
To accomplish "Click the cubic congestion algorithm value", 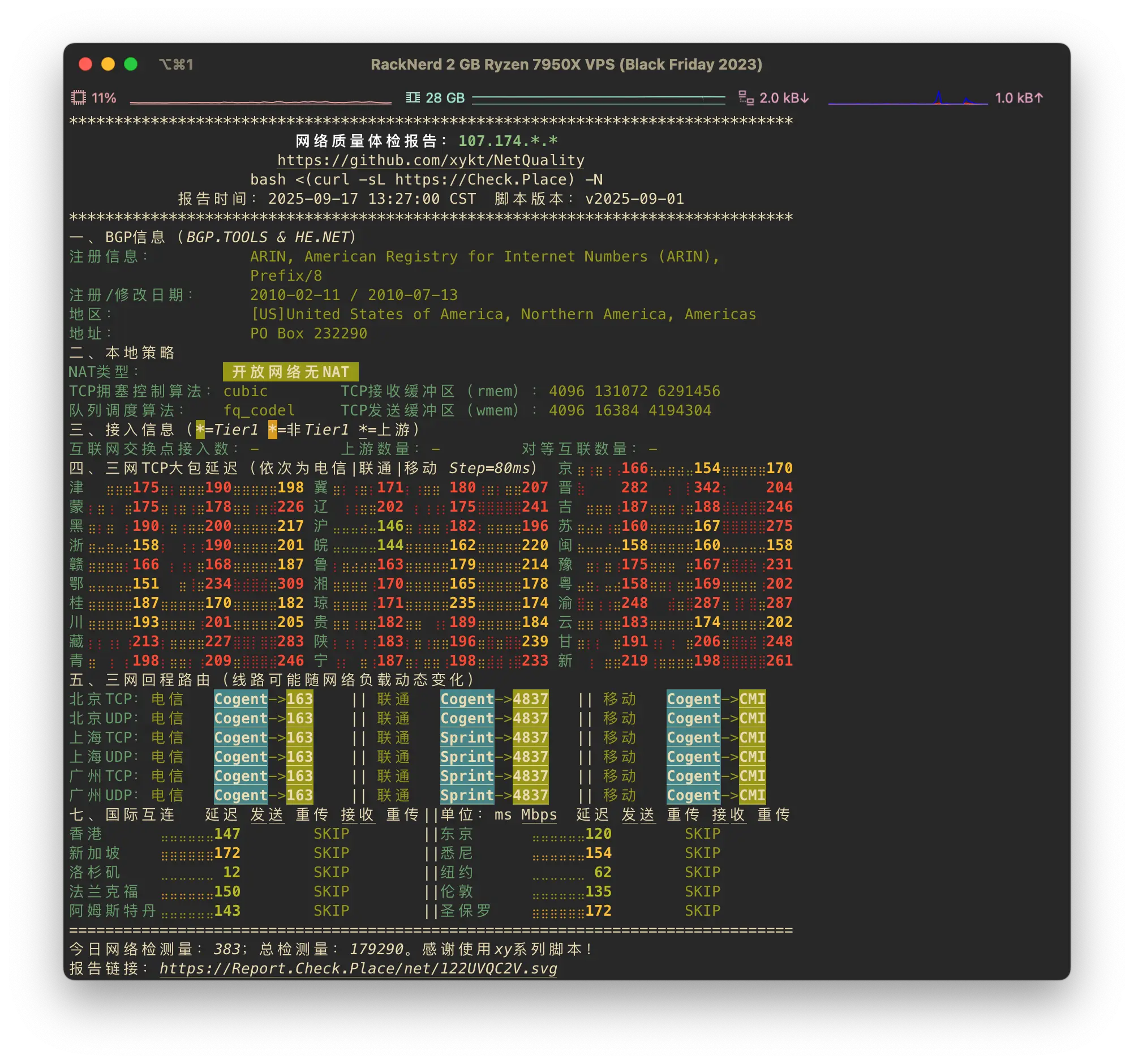I will click(245, 391).
